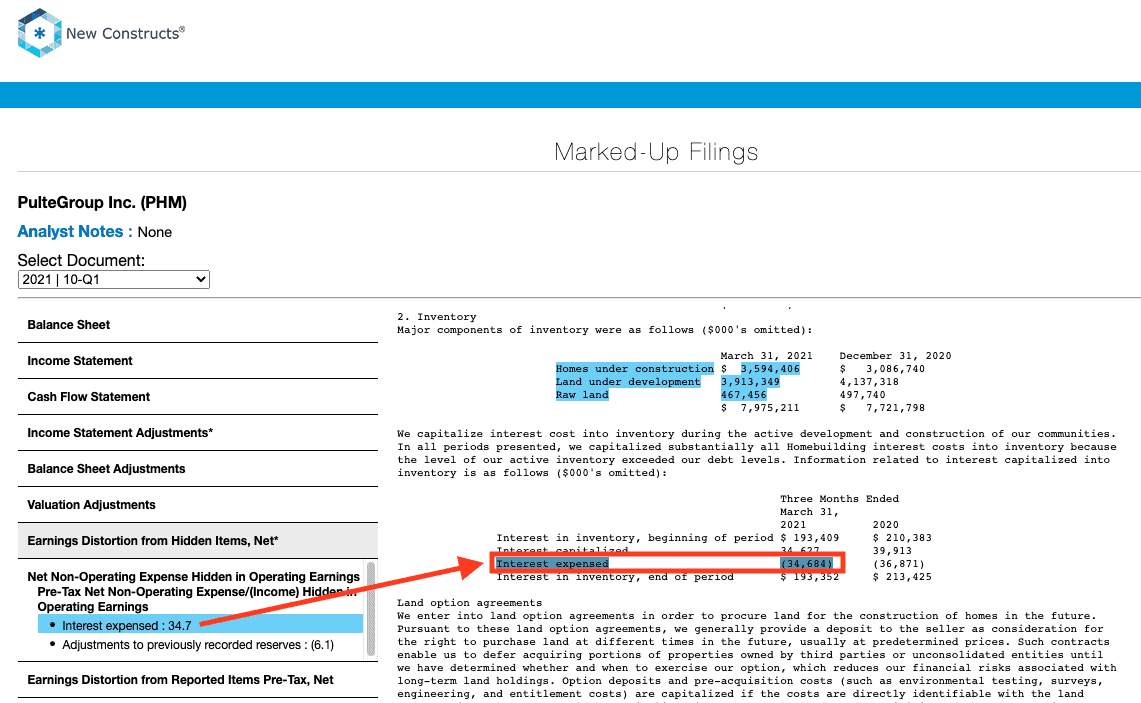
Task: Click the highlighted value 3,913,349
Action: pos(750,382)
